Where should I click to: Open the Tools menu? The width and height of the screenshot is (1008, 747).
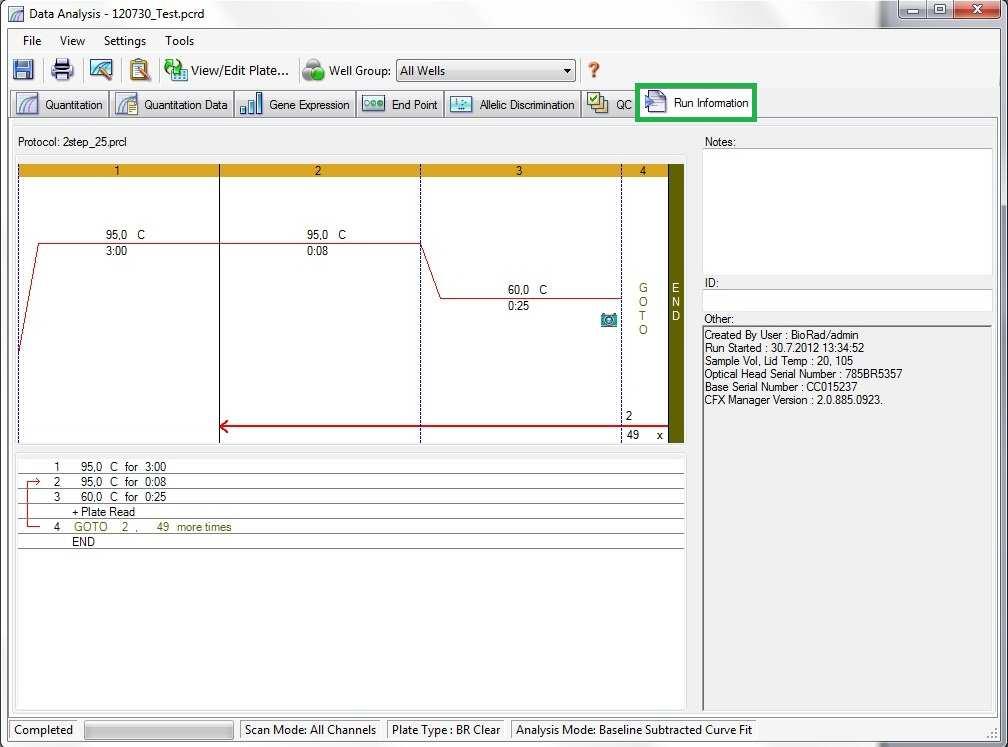(x=179, y=40)
